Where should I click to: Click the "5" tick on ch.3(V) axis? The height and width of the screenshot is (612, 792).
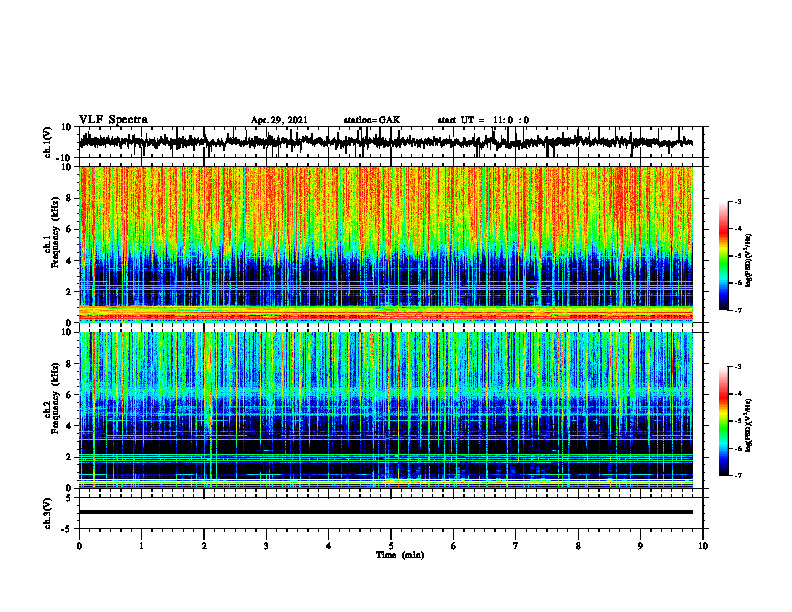click(69, 497)
